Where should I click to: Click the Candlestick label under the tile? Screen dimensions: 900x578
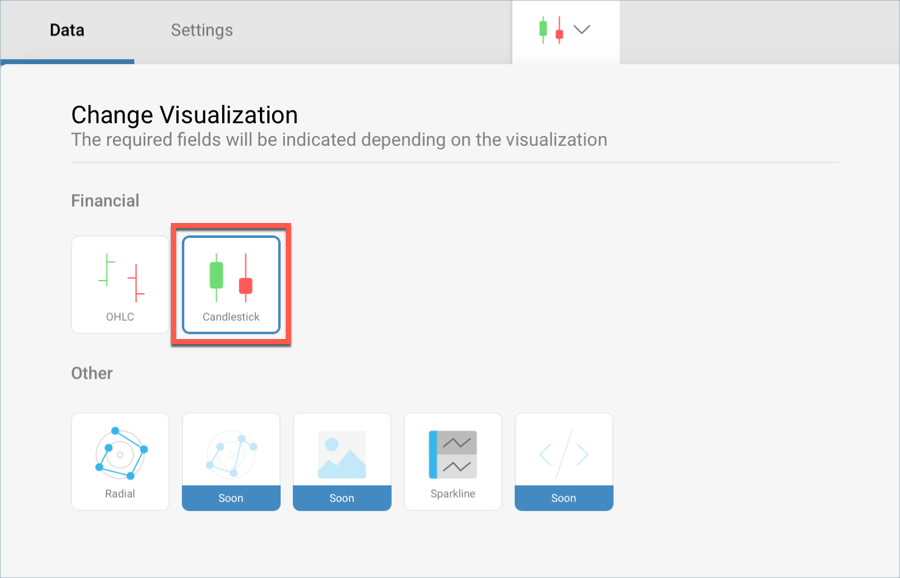231,317
